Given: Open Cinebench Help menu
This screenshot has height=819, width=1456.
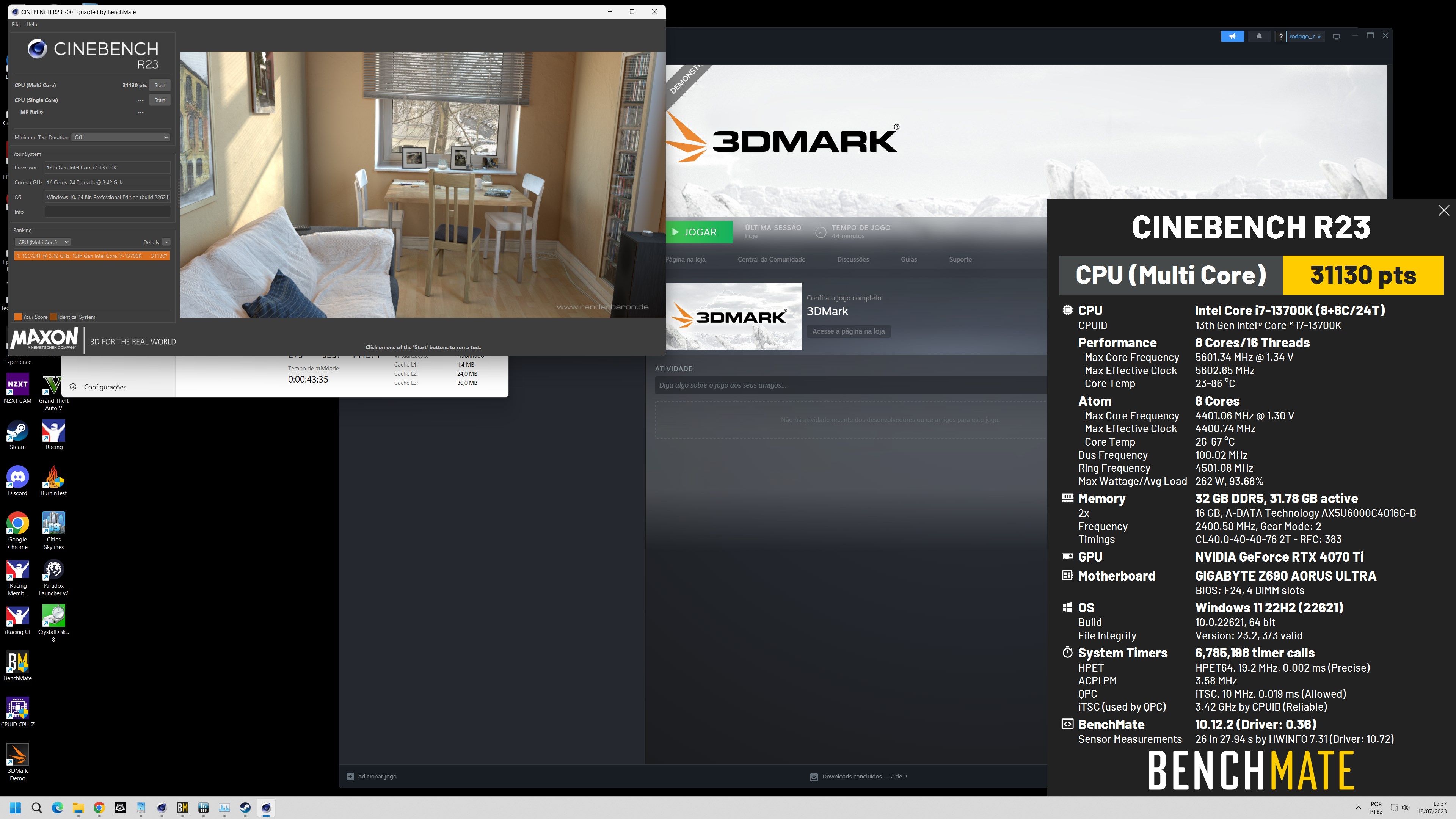Looking at the screenshot, I should [31, 24].
